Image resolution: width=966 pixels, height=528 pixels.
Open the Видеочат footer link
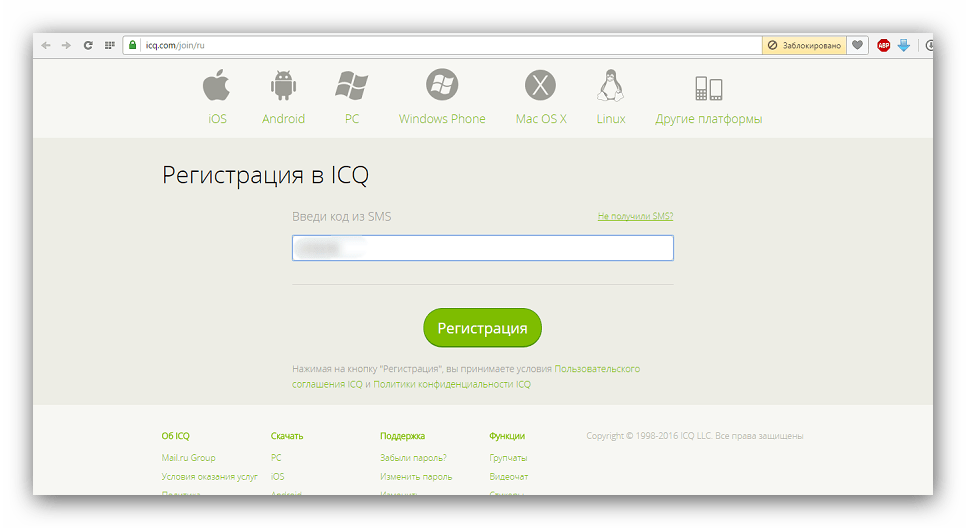(509, 476)
